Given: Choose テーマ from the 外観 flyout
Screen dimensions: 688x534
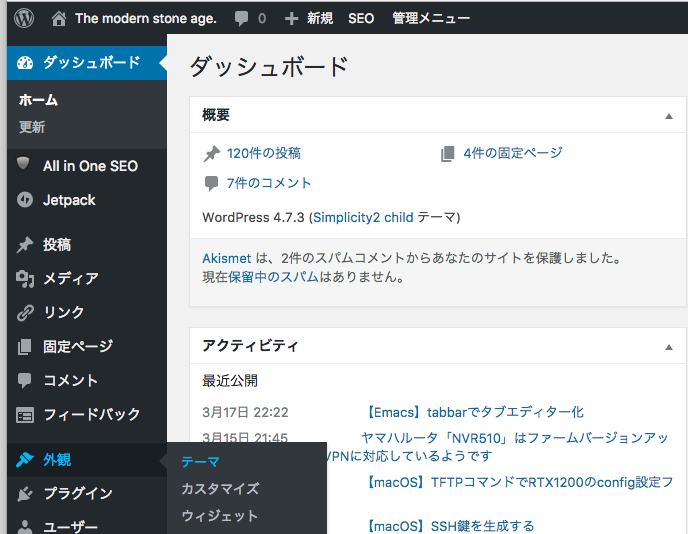Looking at the screenshot, I should click(200, 462).
